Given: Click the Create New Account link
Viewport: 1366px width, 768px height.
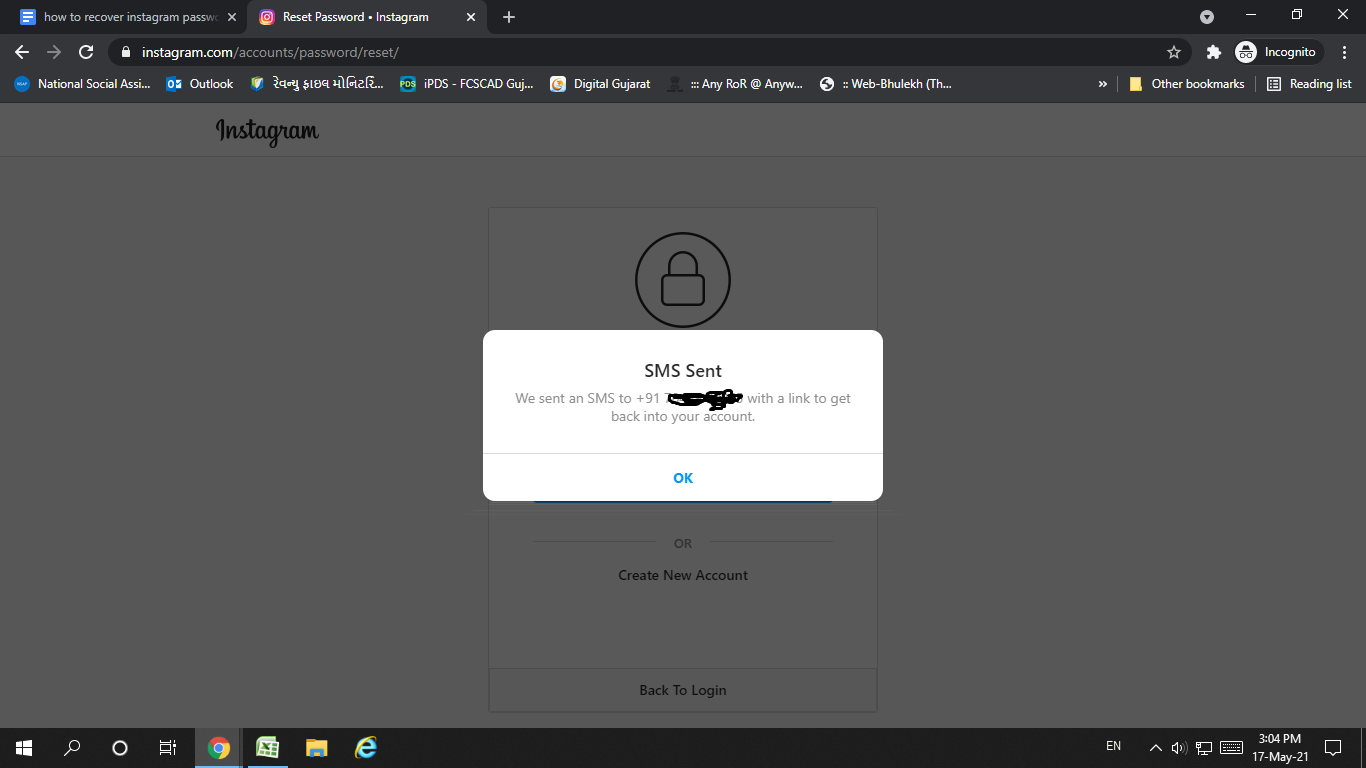Looking at the screenshot, I should pos(683,575).
